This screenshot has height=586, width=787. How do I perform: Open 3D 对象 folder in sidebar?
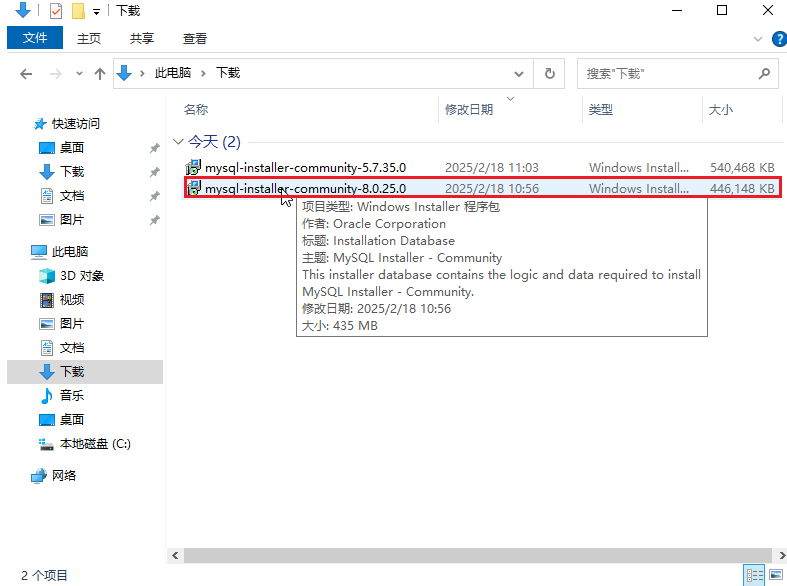[x=82, y=275]
